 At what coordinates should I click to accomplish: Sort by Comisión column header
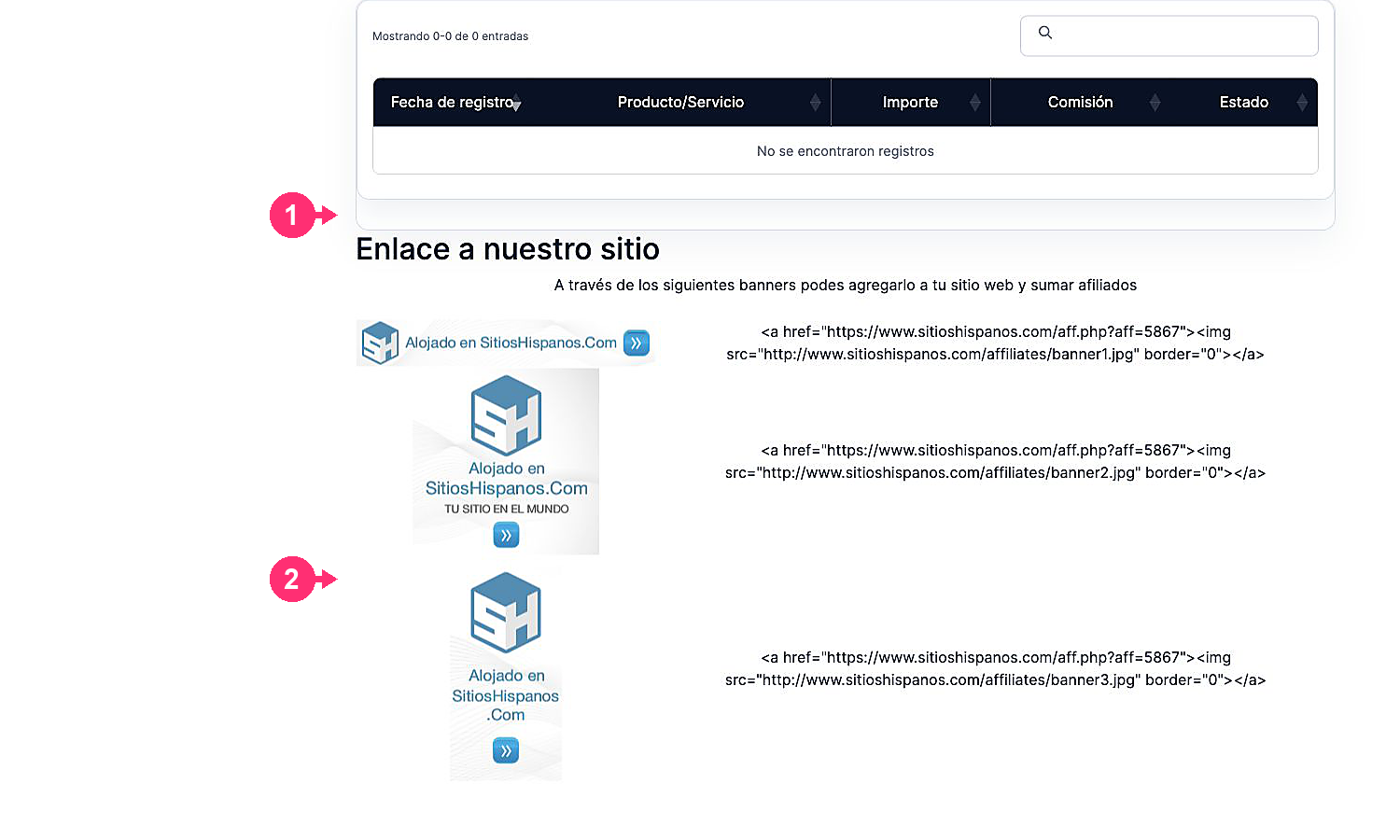[x=1080, y=103]
